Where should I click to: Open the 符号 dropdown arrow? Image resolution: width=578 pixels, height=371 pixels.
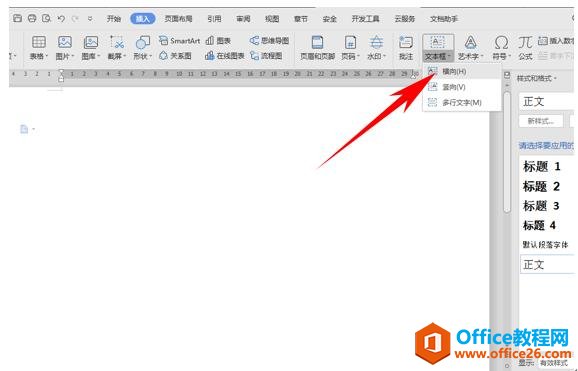pyautogui.click(x=510, y=56)
